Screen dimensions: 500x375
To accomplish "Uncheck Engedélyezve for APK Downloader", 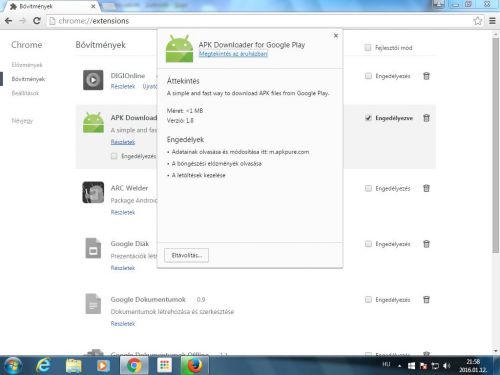I will click(368, 118).
